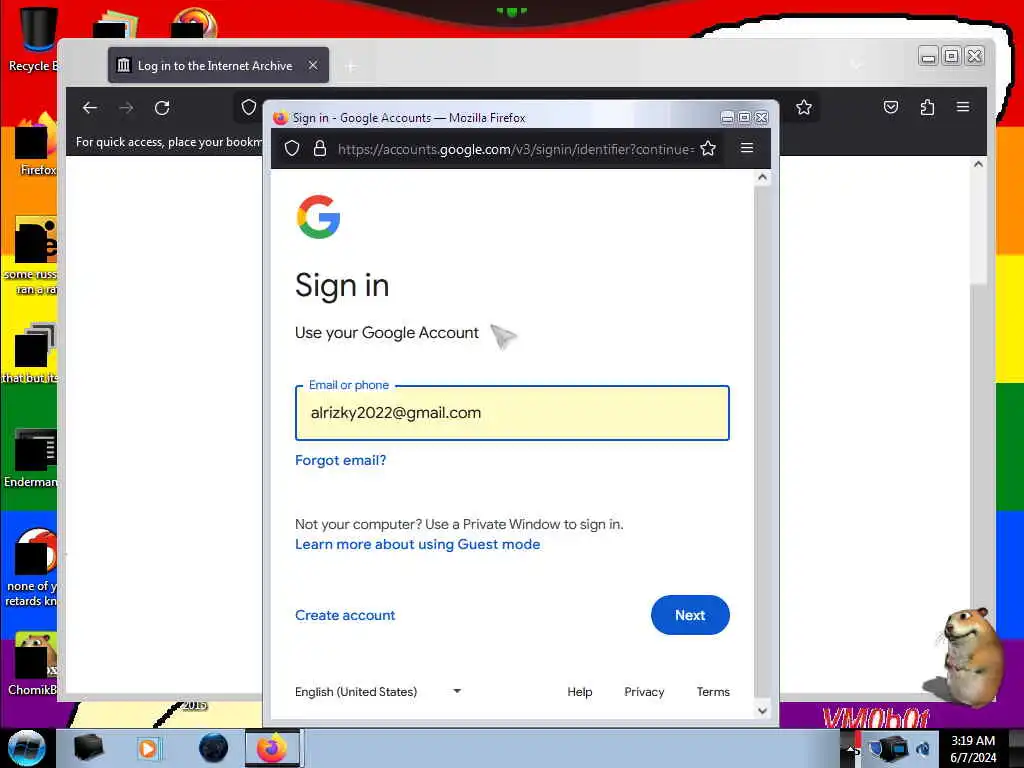This screenshot has height=768, width=1024.
Task: Open the ChomikBox desktop icon
Action: 33,664
